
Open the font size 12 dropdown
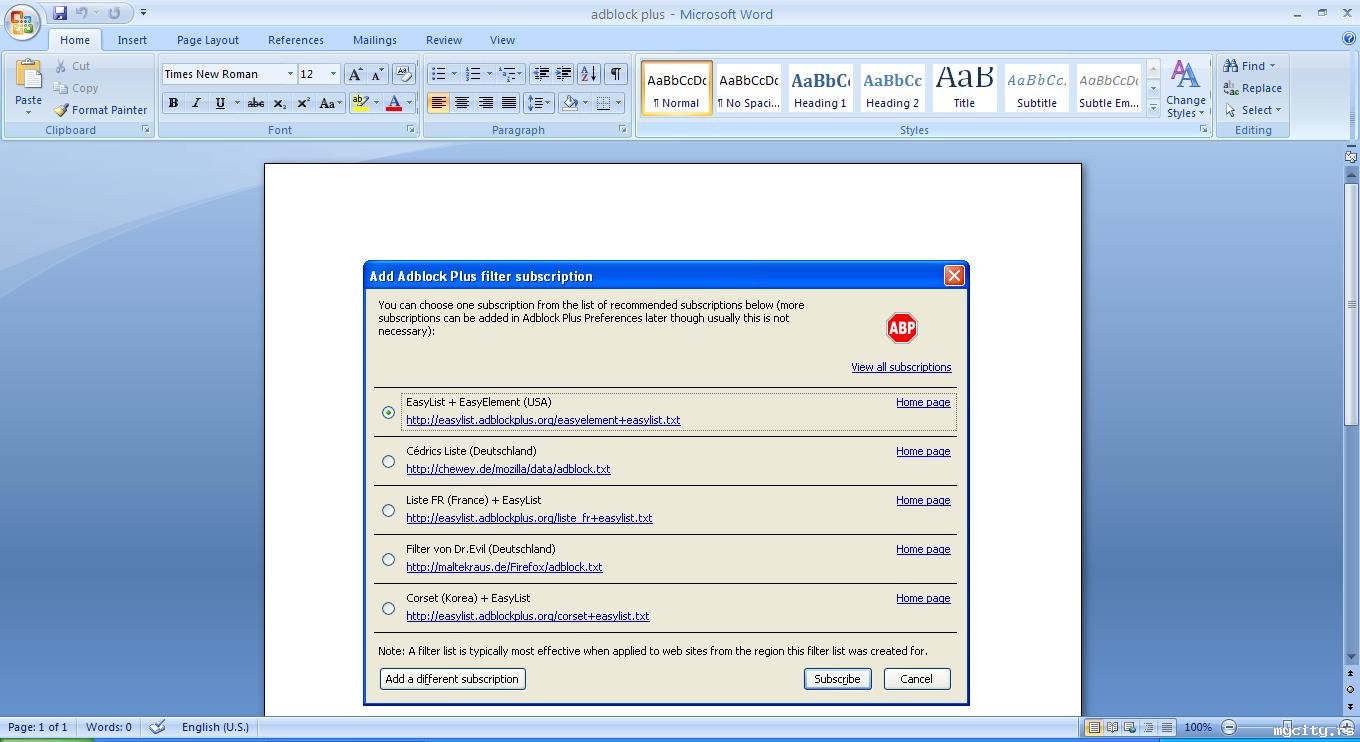pyautogui.click(x=333, y=74)
